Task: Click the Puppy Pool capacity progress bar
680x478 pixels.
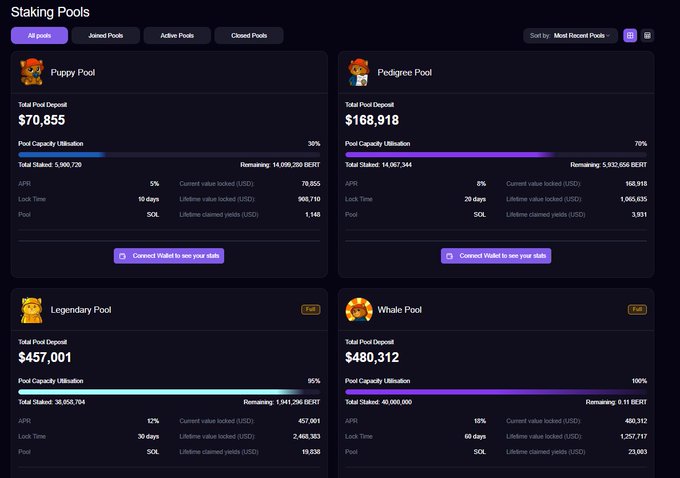Action: (x=169, y=154)
